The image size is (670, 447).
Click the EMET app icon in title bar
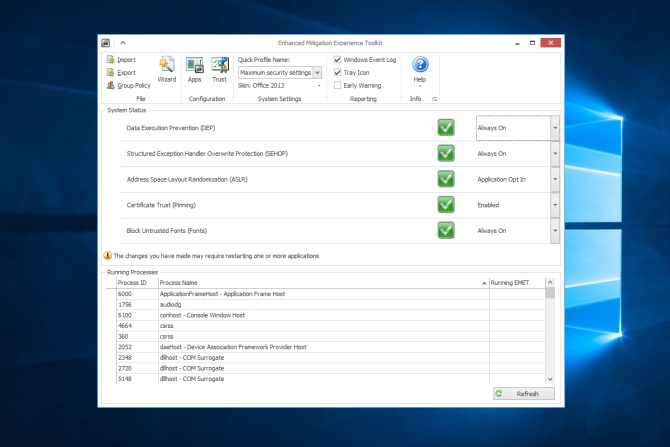coord(106,43)
